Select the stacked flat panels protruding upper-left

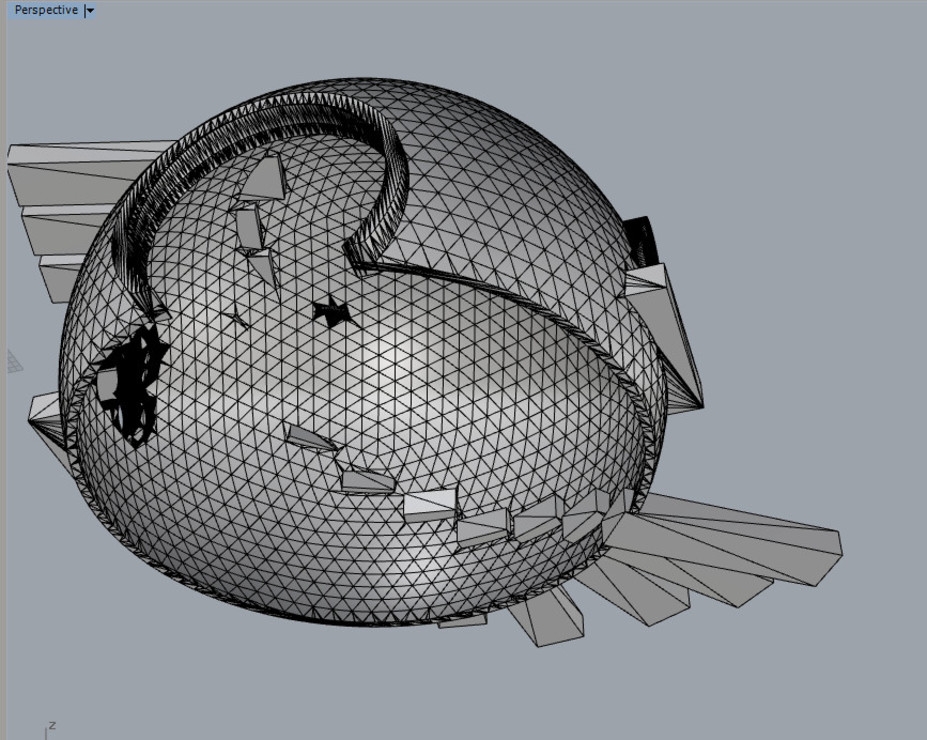coord(60,200)
